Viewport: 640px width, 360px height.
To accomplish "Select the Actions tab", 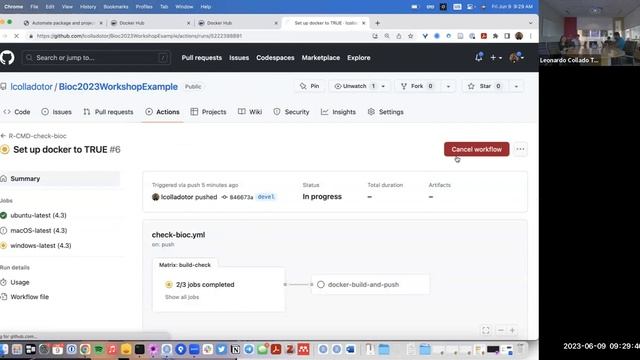I will pyautogui.click(x=162, y=112).
